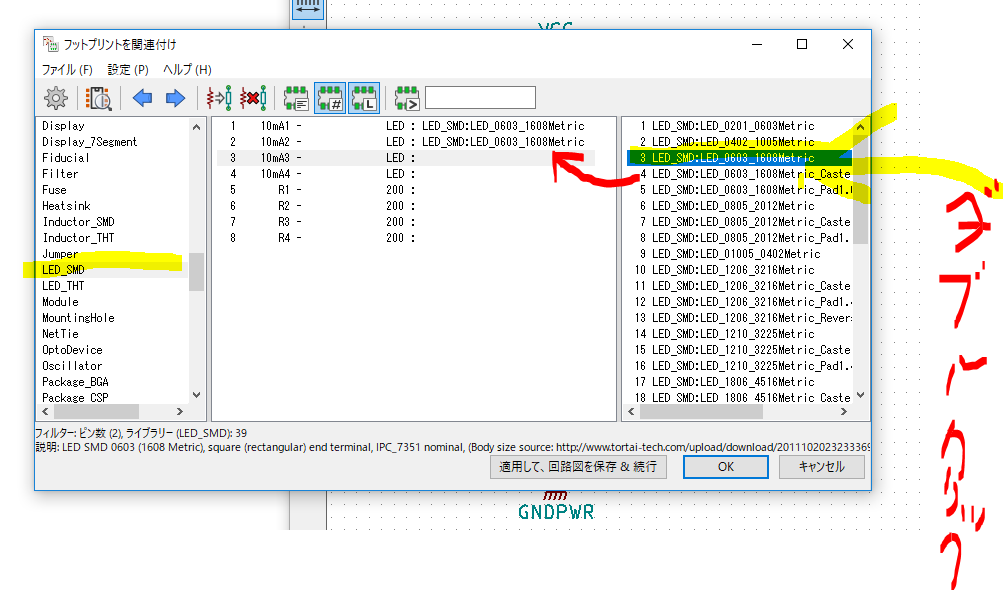
Task: Focus the footprint text filter field
Action: (480, 98)
